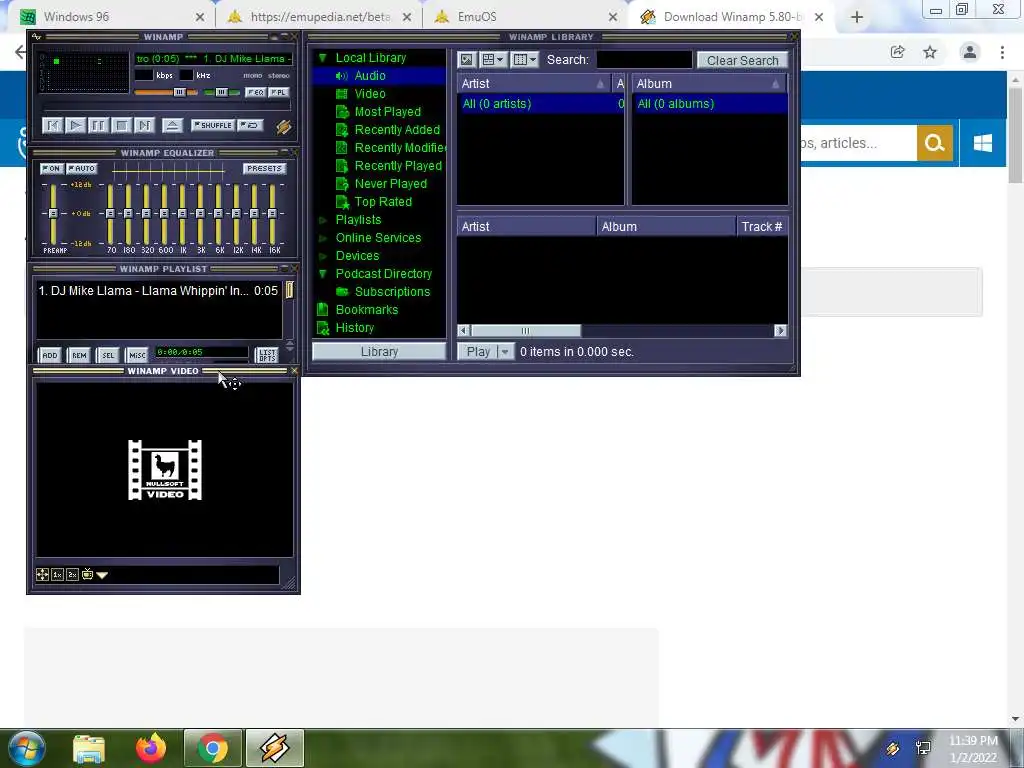Start playback with the Winamp Play button

coord(75,125)
